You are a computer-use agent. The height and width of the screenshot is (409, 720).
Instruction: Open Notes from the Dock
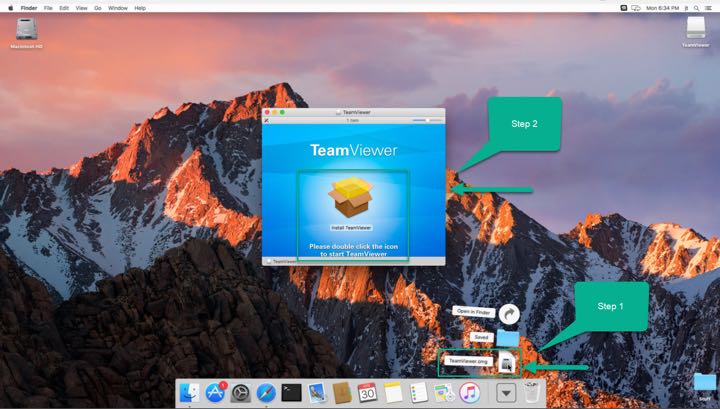click(393, 393)
